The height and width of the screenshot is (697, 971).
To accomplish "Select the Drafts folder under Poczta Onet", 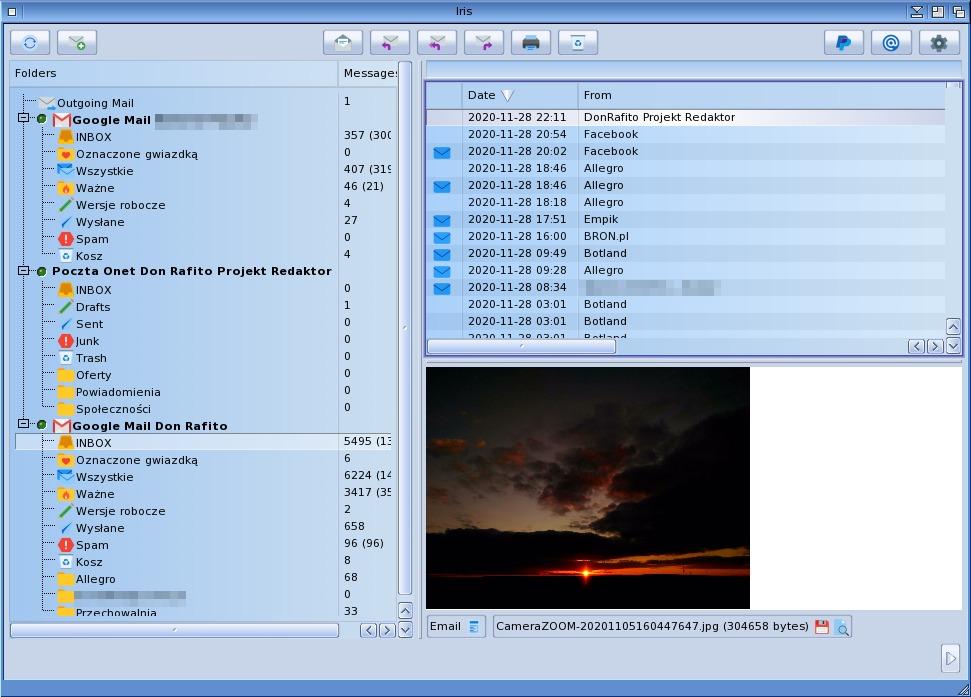I will pos(93,307).
